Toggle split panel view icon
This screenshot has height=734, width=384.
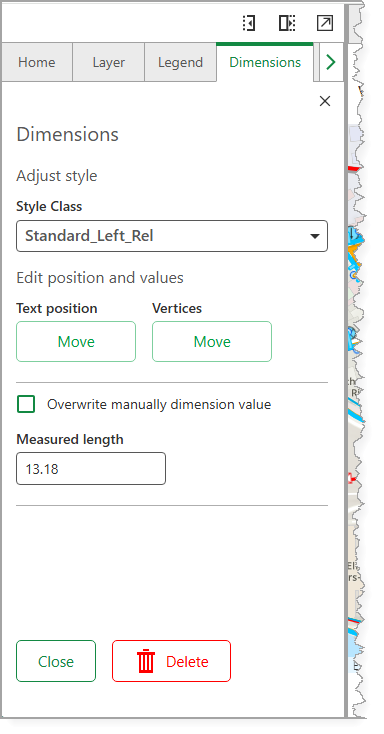(287, 23)
